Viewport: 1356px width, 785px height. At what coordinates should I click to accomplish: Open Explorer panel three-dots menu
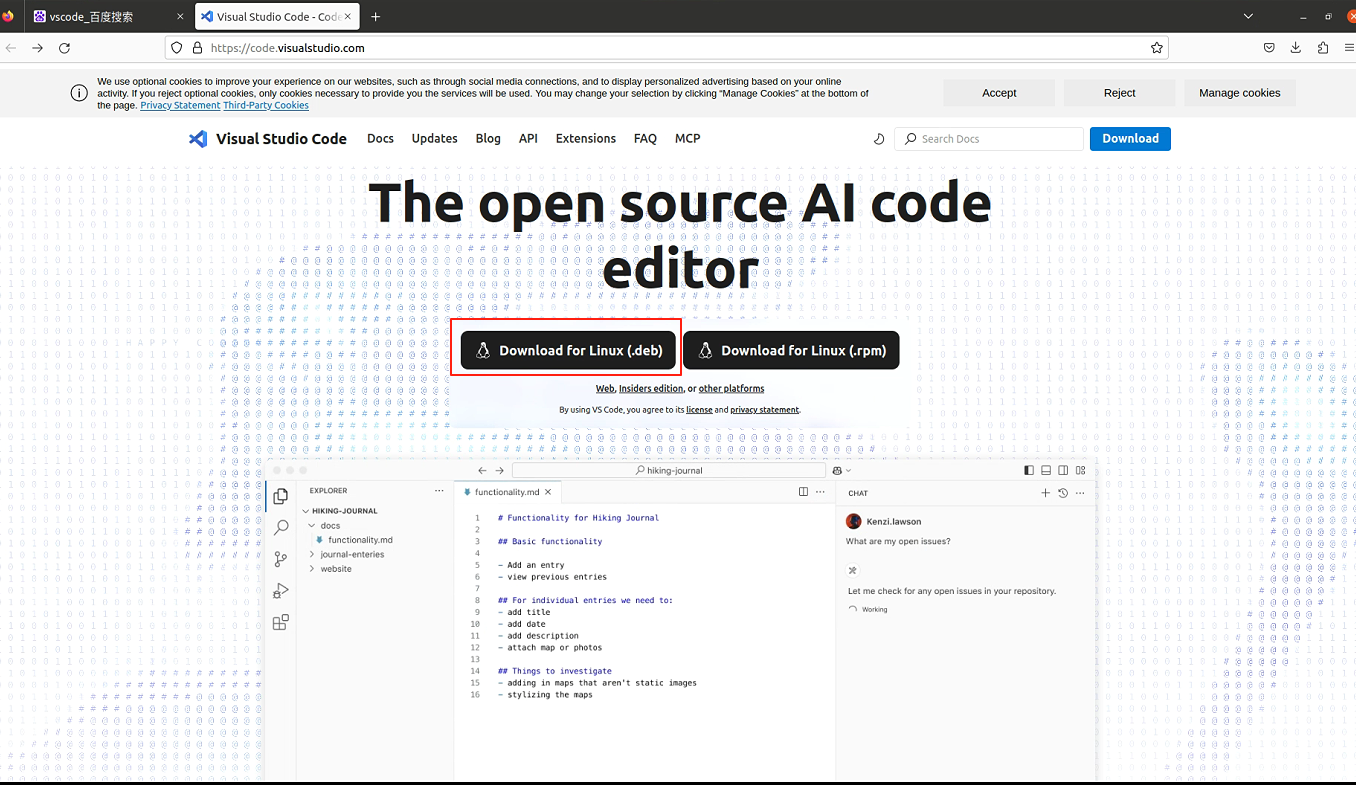click(x=439, y=491)
